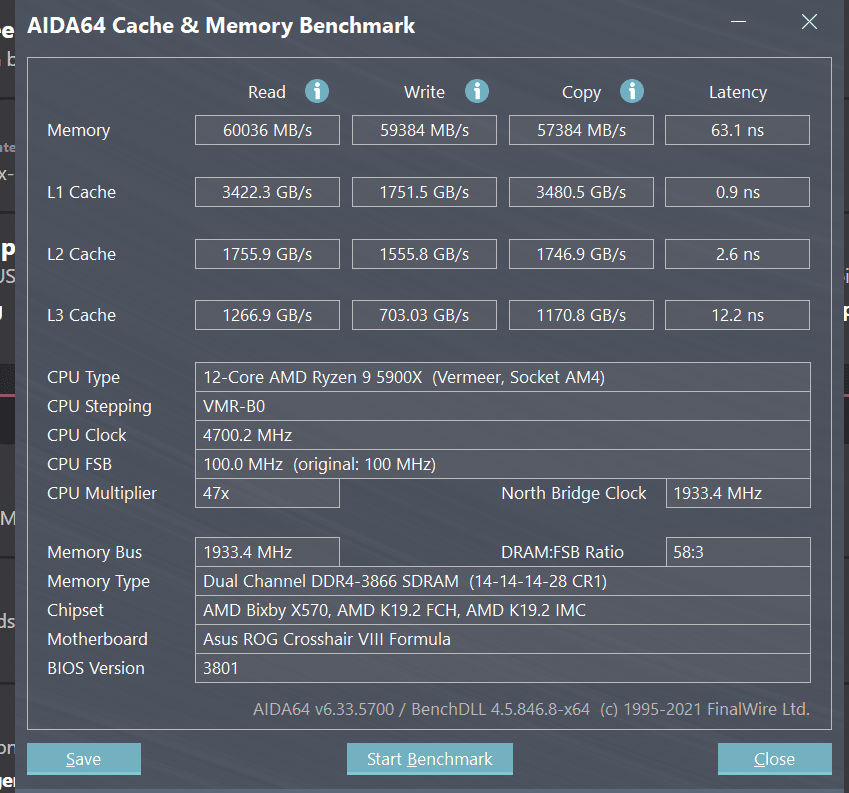Image resolution: width=849 pixels, height=793 pixels.
Task: Click the Read info icon
Action: (317, 91)
